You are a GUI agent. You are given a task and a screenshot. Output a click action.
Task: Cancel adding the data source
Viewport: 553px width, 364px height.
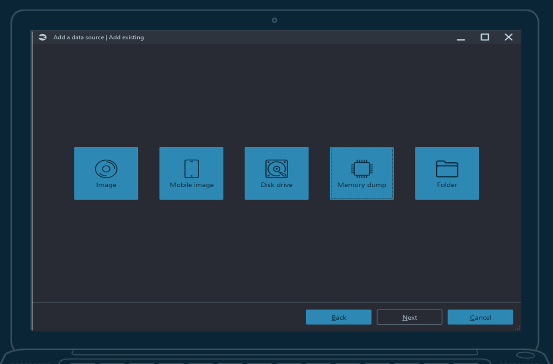coord(480,317)
